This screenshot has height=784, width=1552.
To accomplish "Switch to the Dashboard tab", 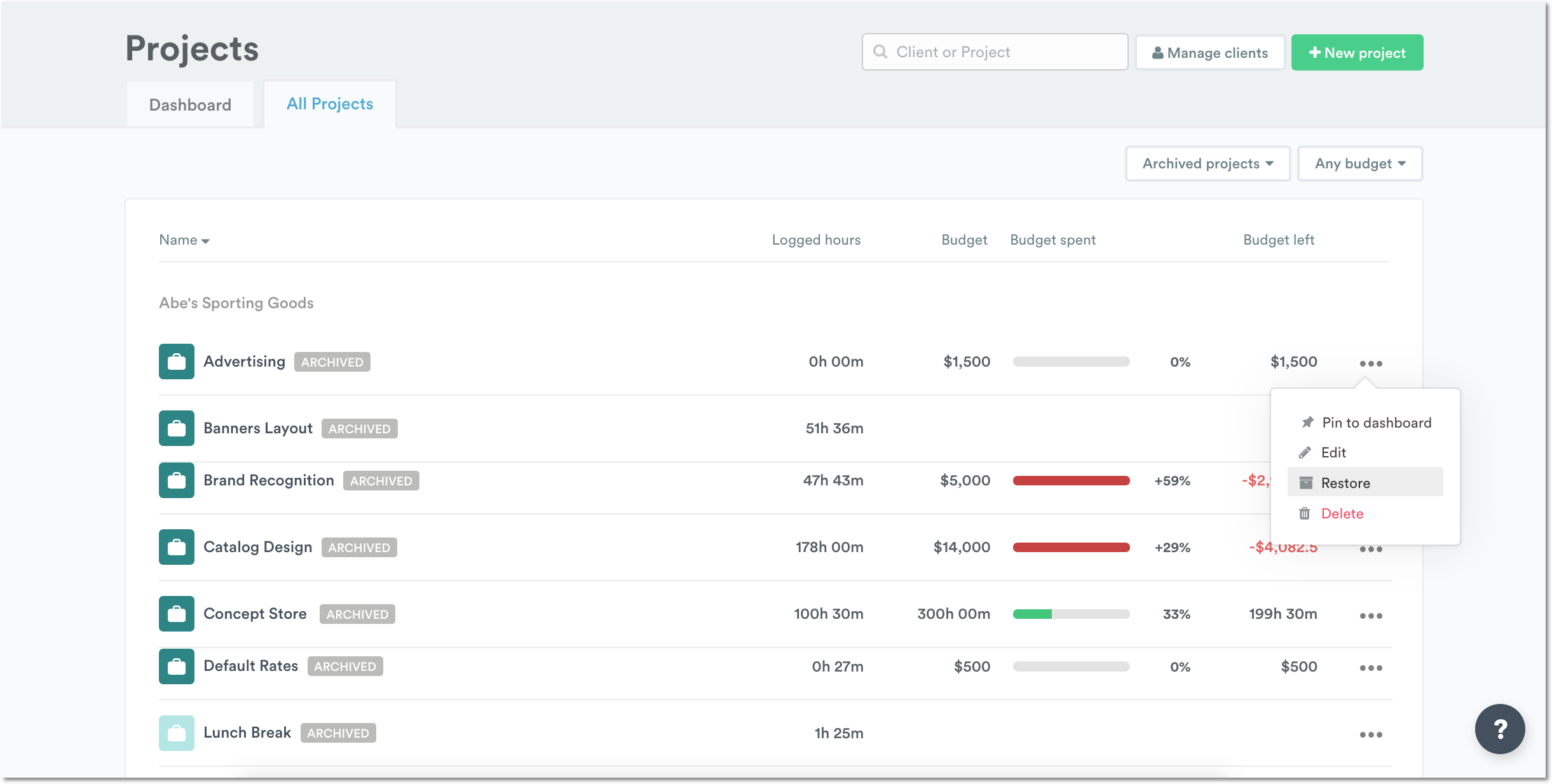I will [x=190, y=104].
